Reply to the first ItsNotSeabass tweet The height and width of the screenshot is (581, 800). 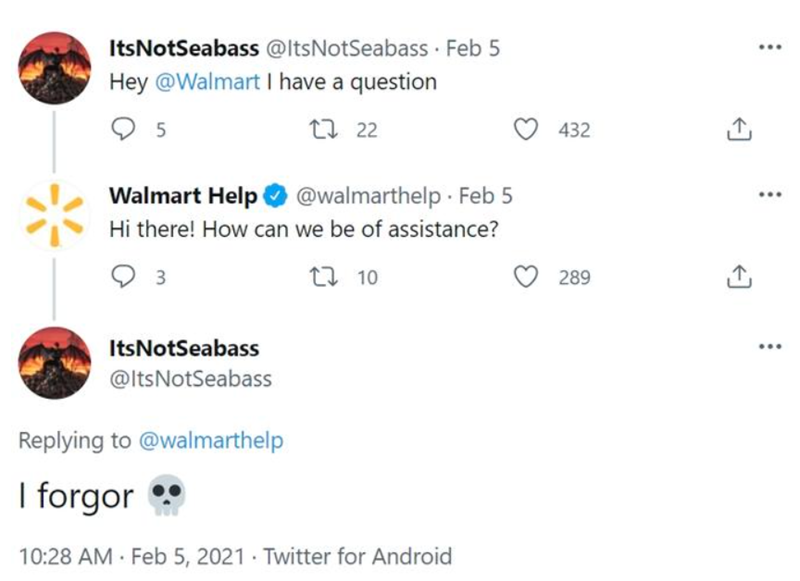tap(123, 129)
